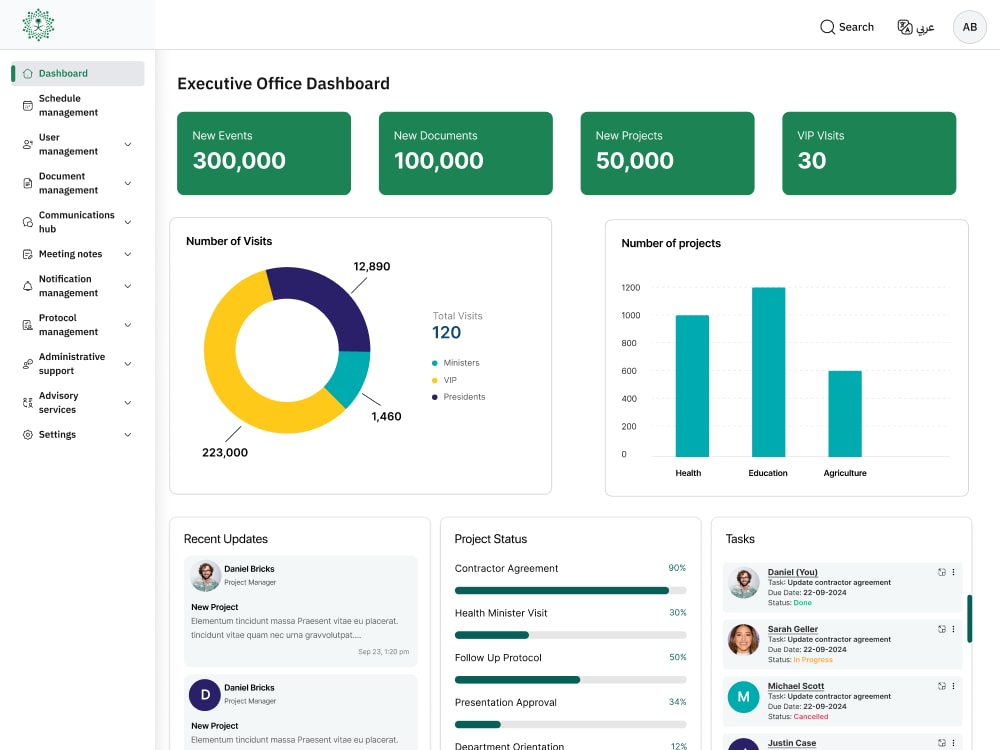Click the Education bar in projects chart
The width and height of the screenshot is (1000, 750).
pos(768,372)
